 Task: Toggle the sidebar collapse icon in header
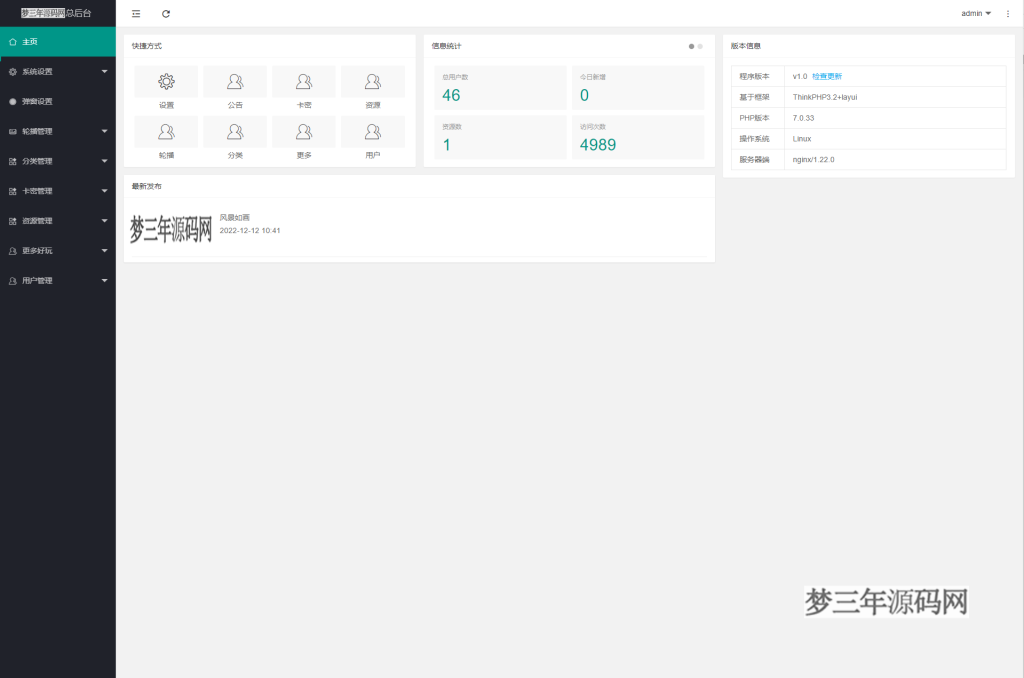coord(136,14)
